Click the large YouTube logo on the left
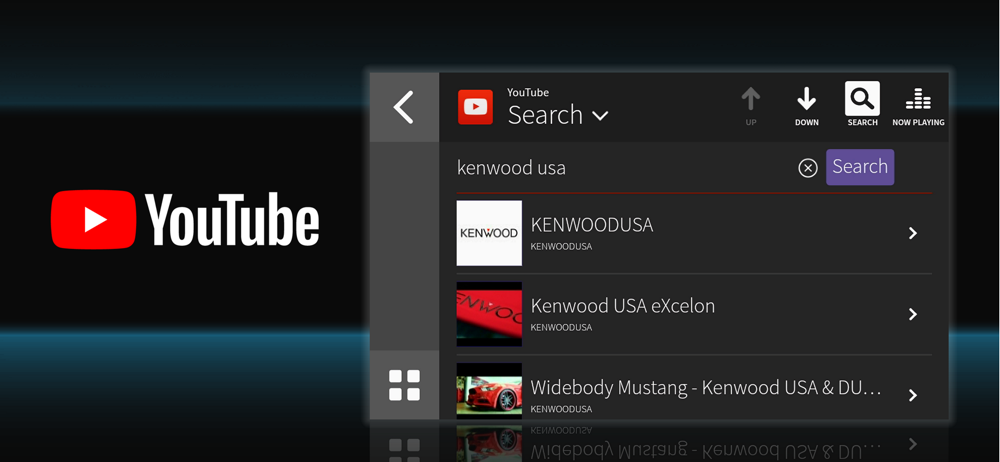Screen dimensions: 1000x462 point(185,220)
